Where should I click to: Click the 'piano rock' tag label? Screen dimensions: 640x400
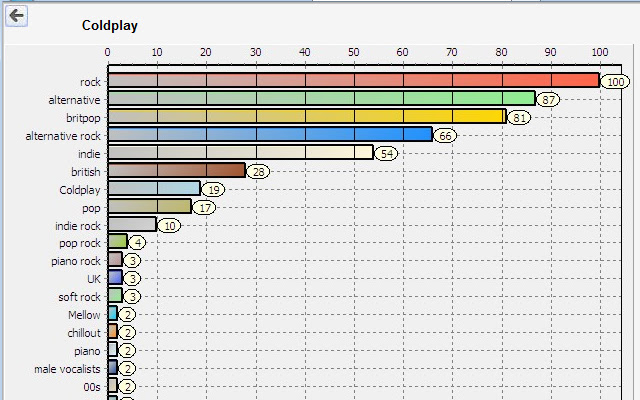coord(76,261)
